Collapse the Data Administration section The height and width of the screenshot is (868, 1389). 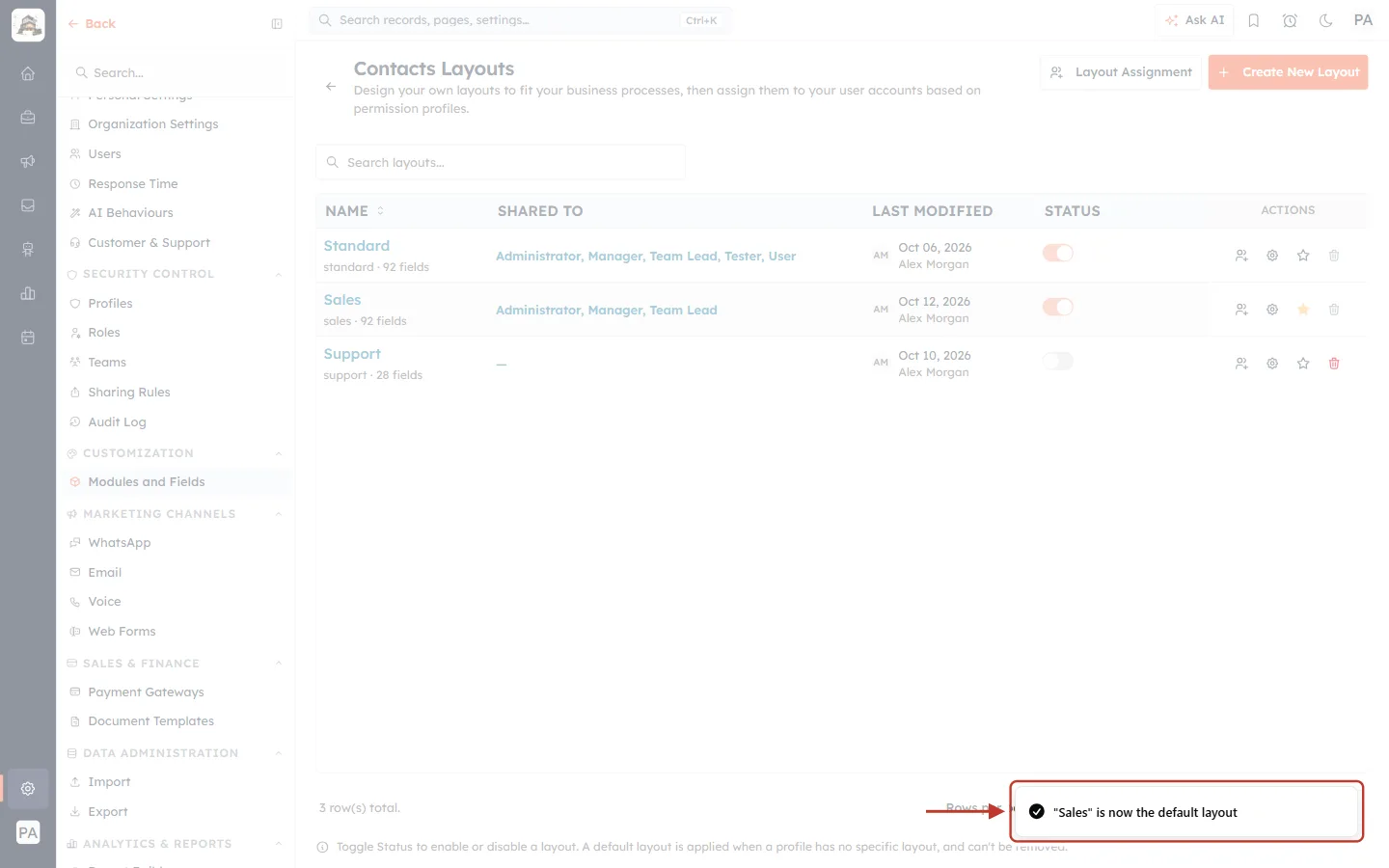(279, 753)
